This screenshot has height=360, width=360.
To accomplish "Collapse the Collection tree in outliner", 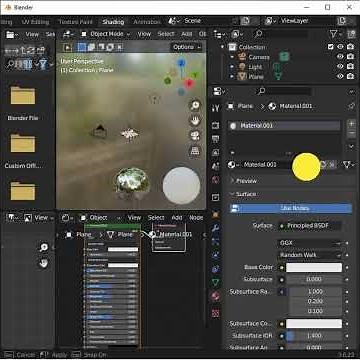I will point(223,47).
